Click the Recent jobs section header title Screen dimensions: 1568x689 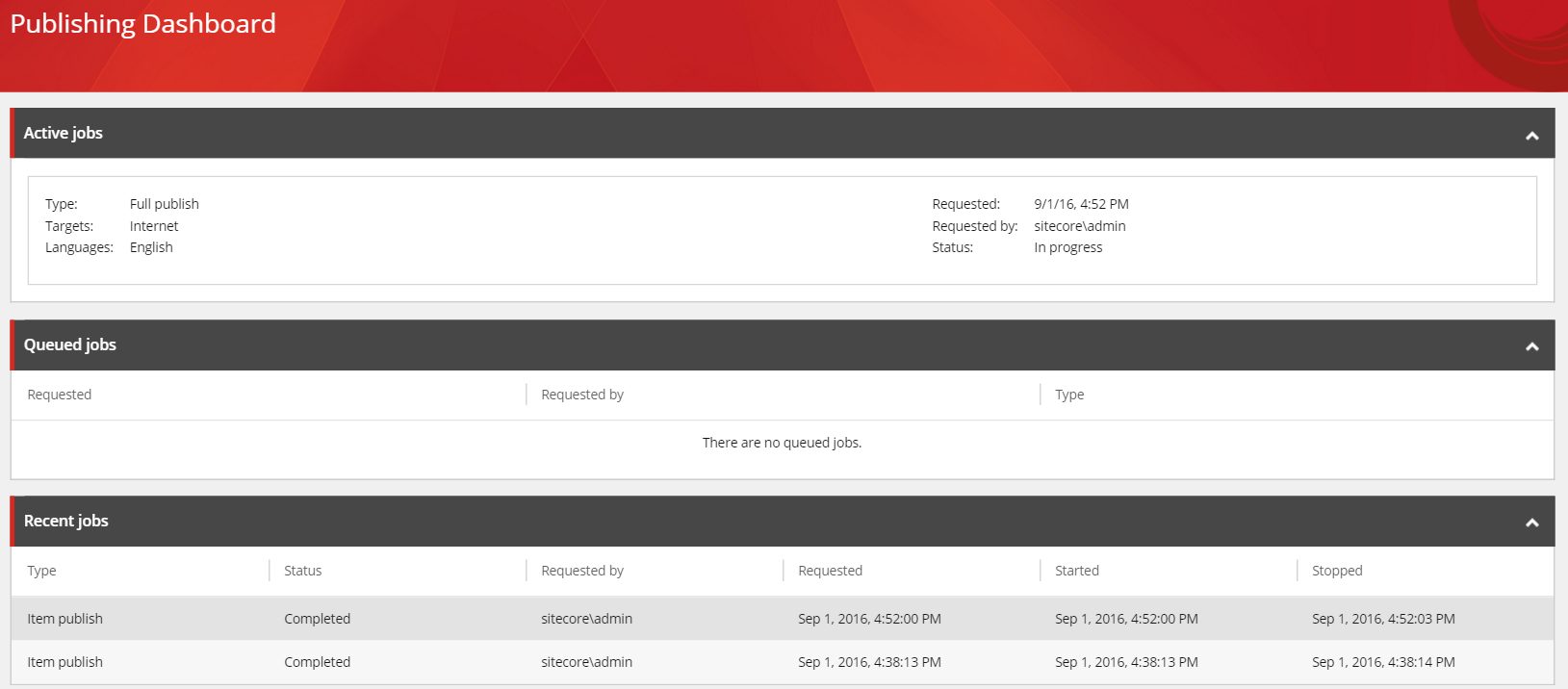pos(66,521)
